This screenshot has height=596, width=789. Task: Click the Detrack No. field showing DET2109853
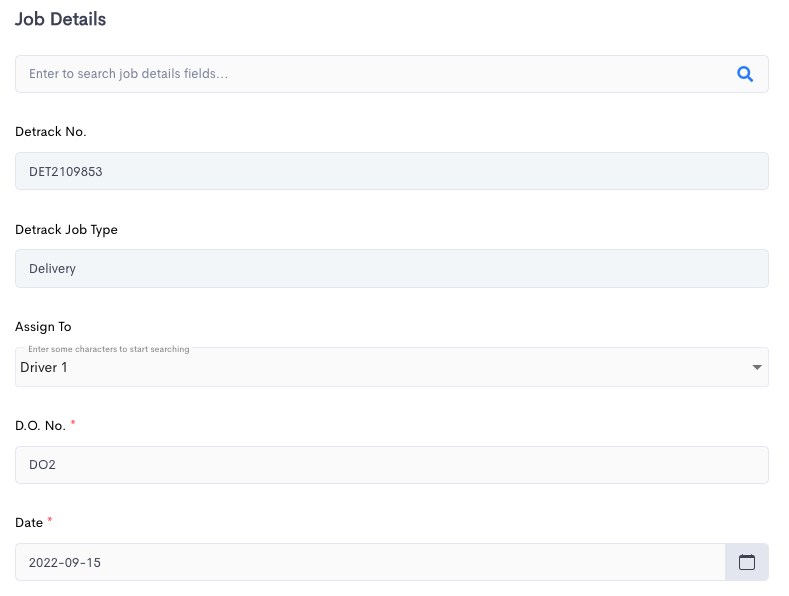point(391,171)
